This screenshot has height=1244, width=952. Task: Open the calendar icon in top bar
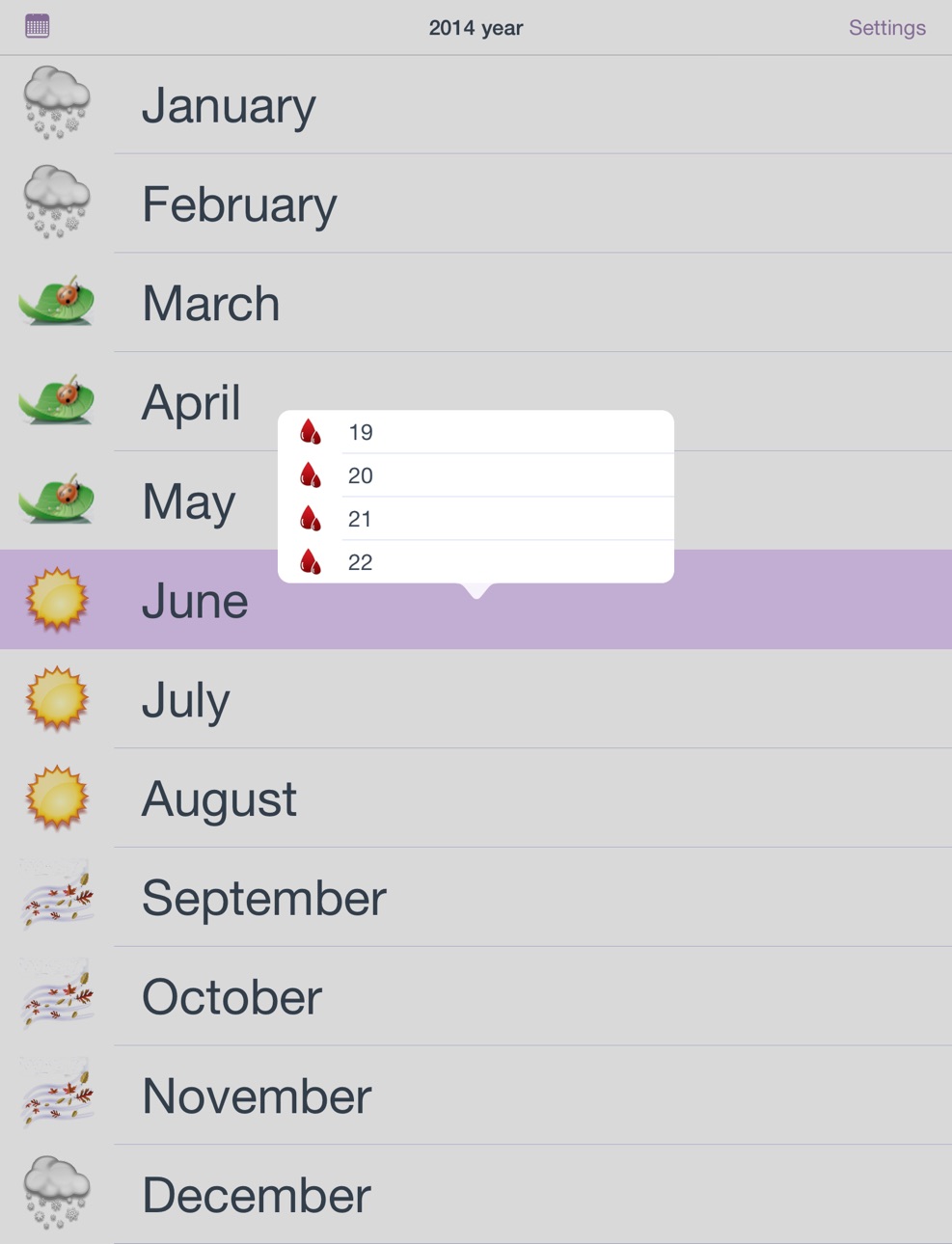pos(38,26)
